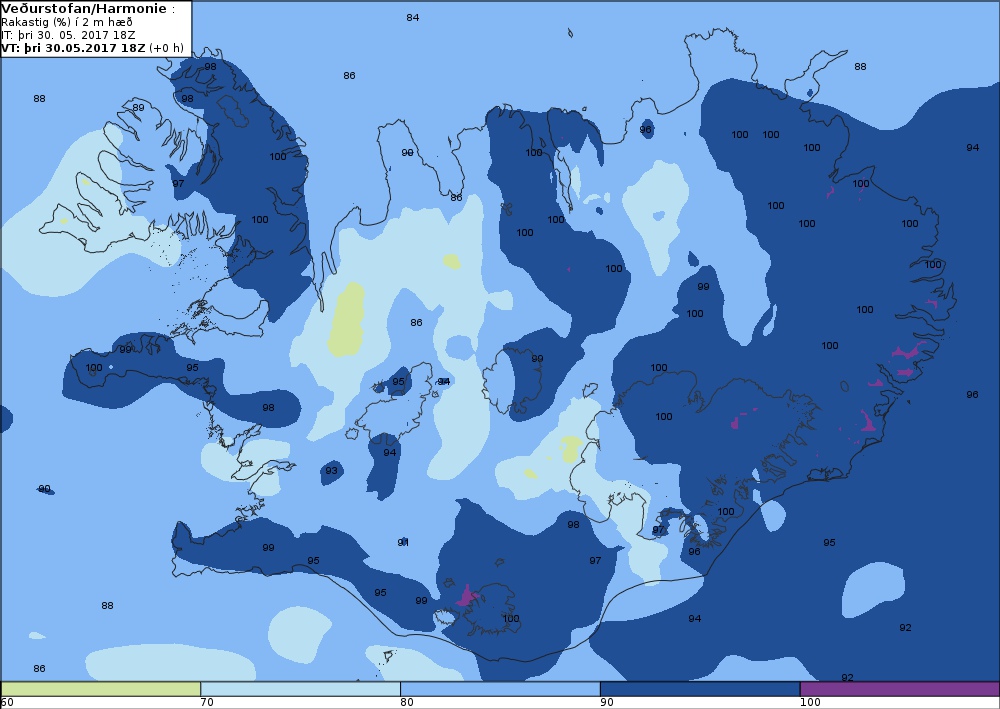
Task: Click the legend scale label "70"
Action: [x=207, y=703]
